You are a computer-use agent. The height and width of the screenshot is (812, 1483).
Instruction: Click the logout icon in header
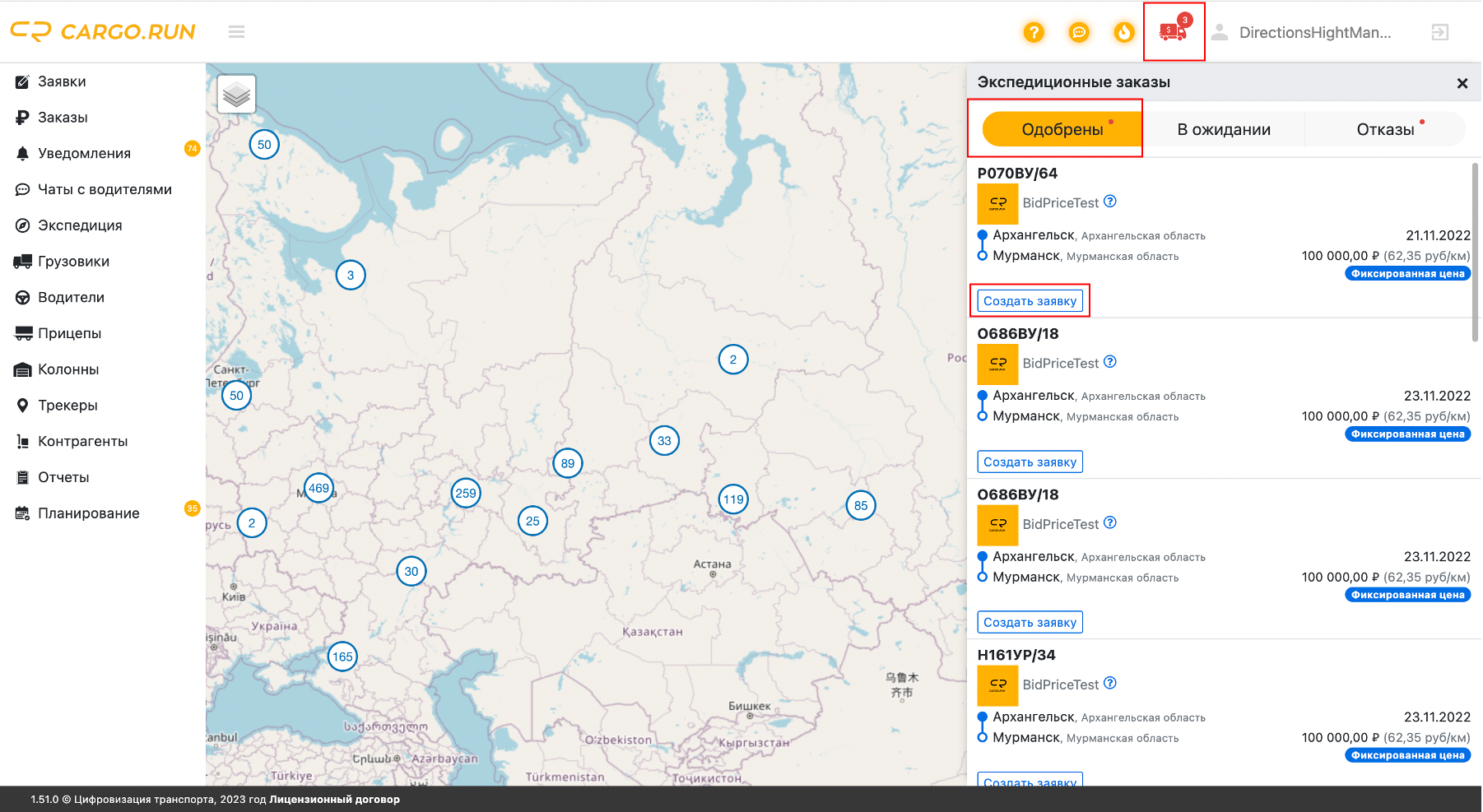tap(1439, 32)
